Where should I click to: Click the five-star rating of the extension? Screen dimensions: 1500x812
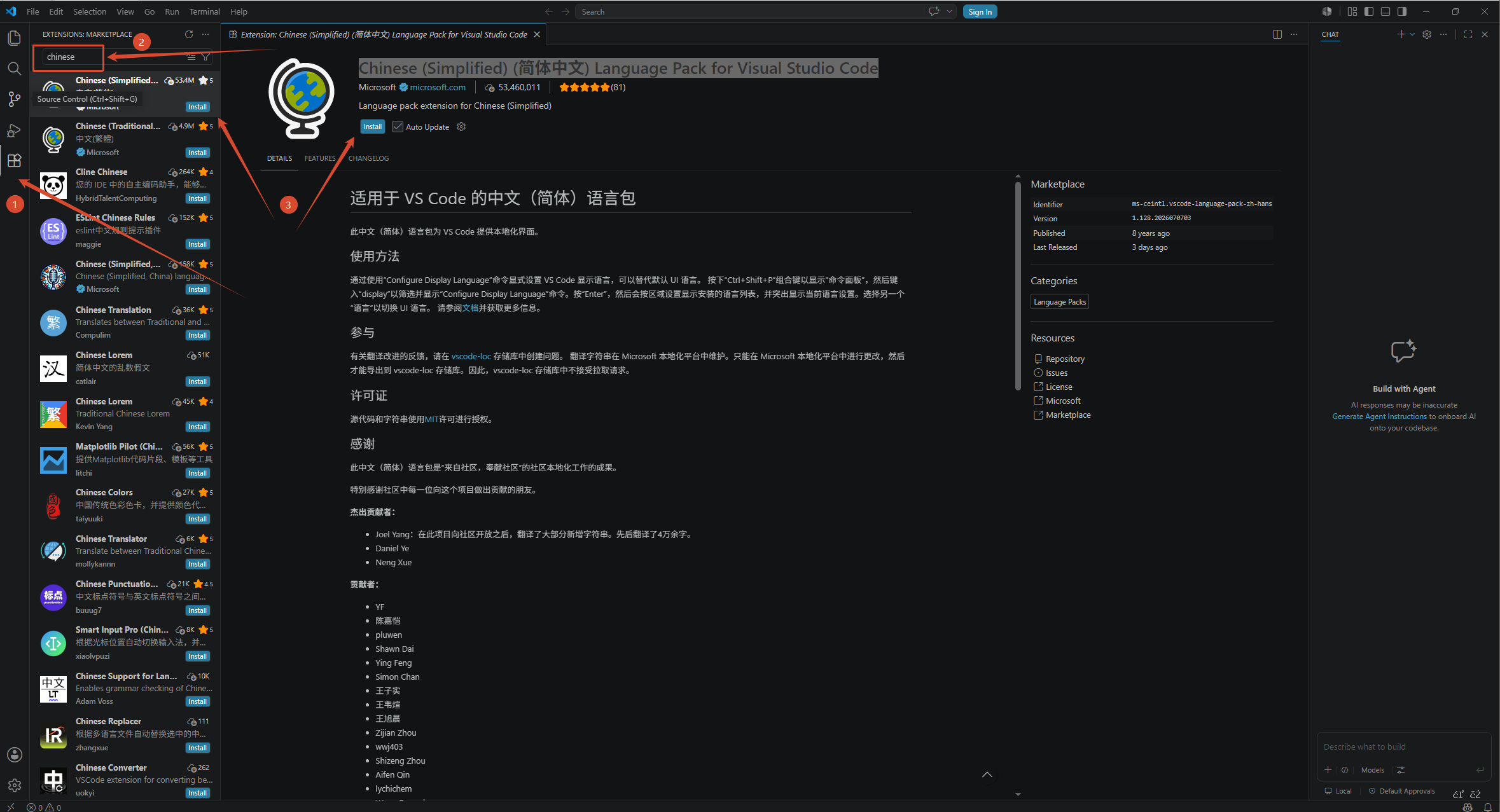click(x=585, y=87)
